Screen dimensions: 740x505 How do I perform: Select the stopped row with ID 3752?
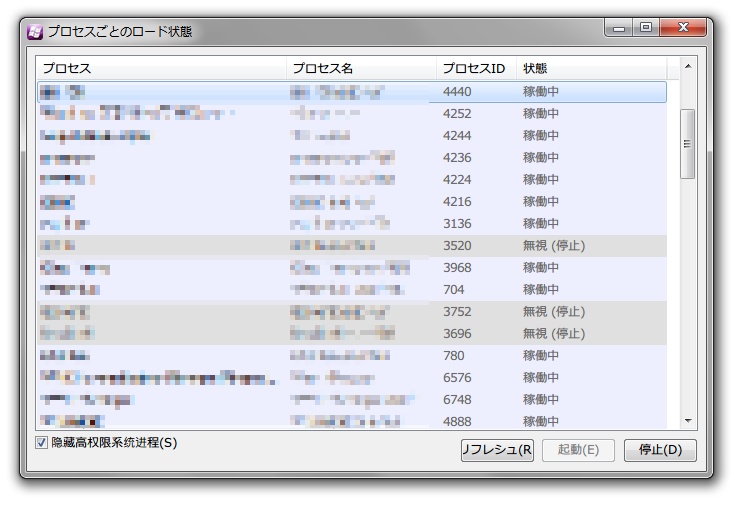click(352, 312)
